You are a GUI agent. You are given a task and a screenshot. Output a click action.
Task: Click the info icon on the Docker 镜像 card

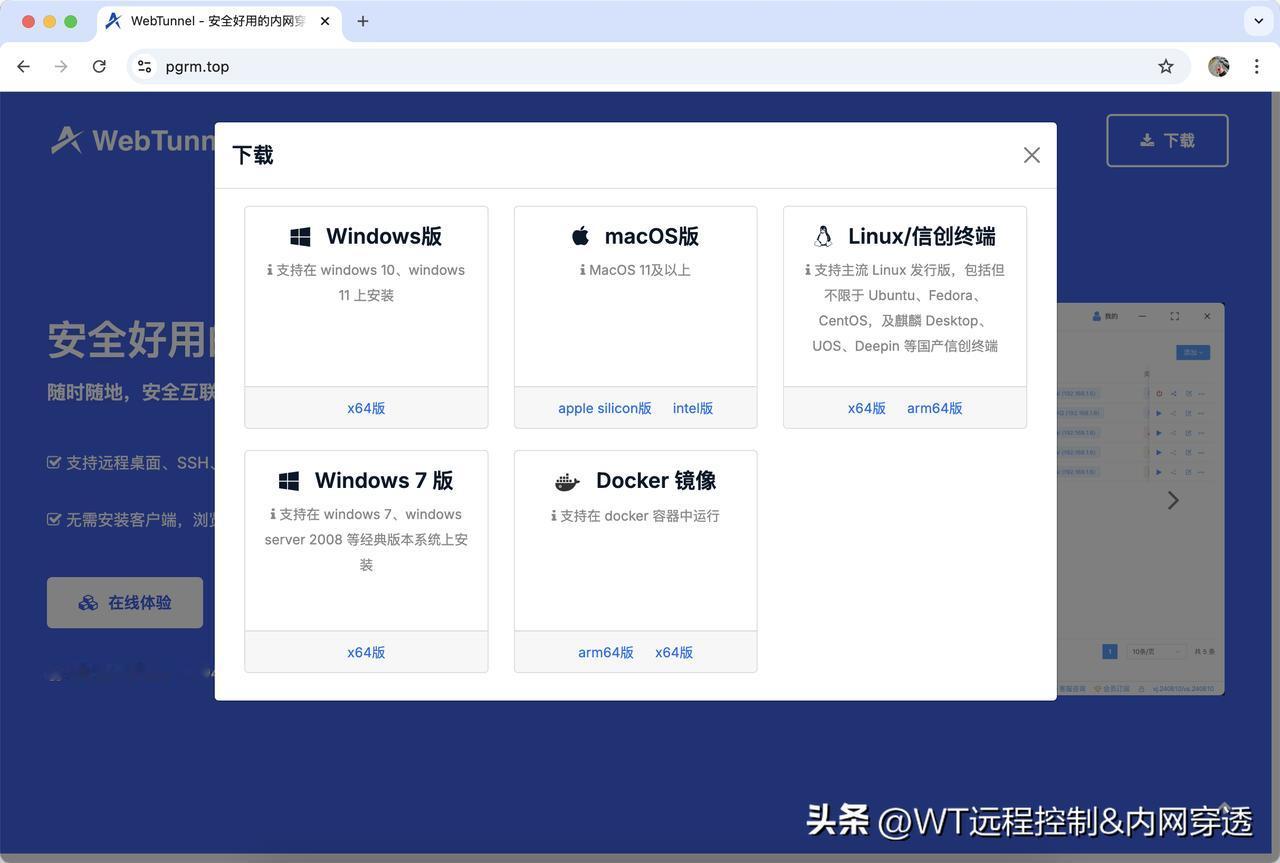pyautogui.click(x=555, y=515)
